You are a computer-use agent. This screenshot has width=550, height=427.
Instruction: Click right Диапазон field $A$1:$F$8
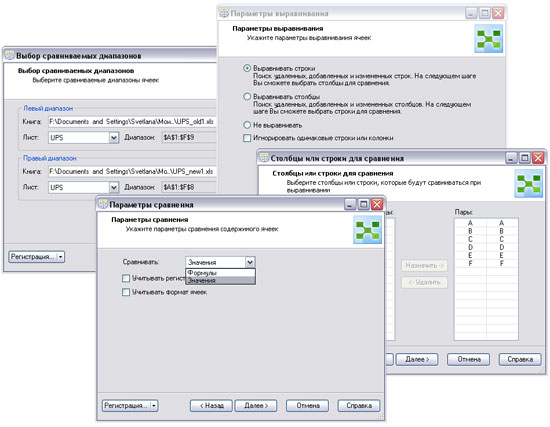[x=189, y=187]
